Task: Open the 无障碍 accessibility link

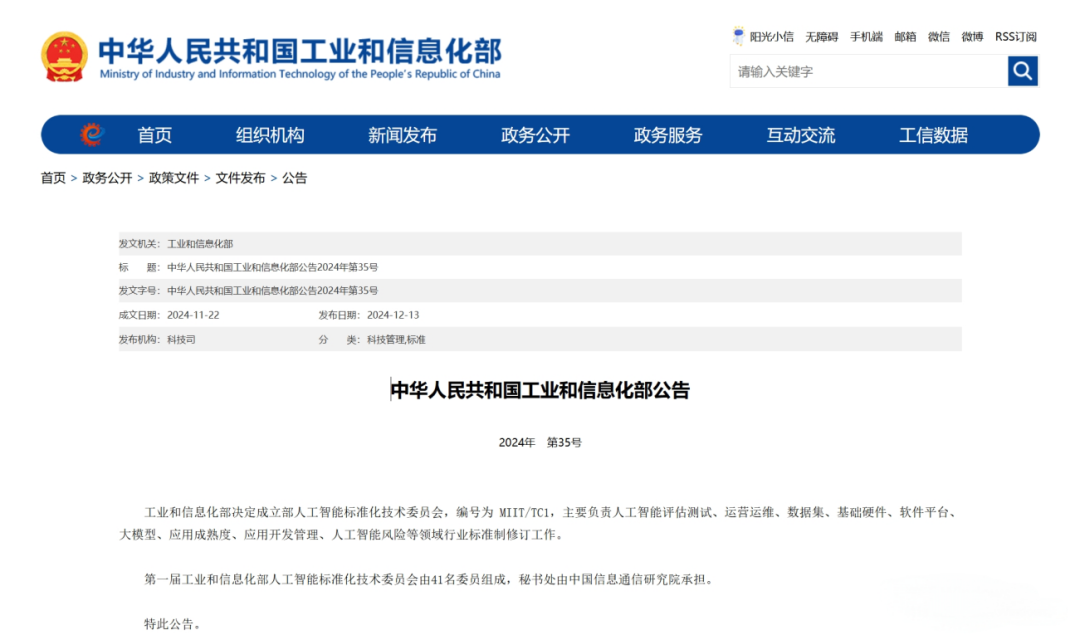Action: coord(822,37)
